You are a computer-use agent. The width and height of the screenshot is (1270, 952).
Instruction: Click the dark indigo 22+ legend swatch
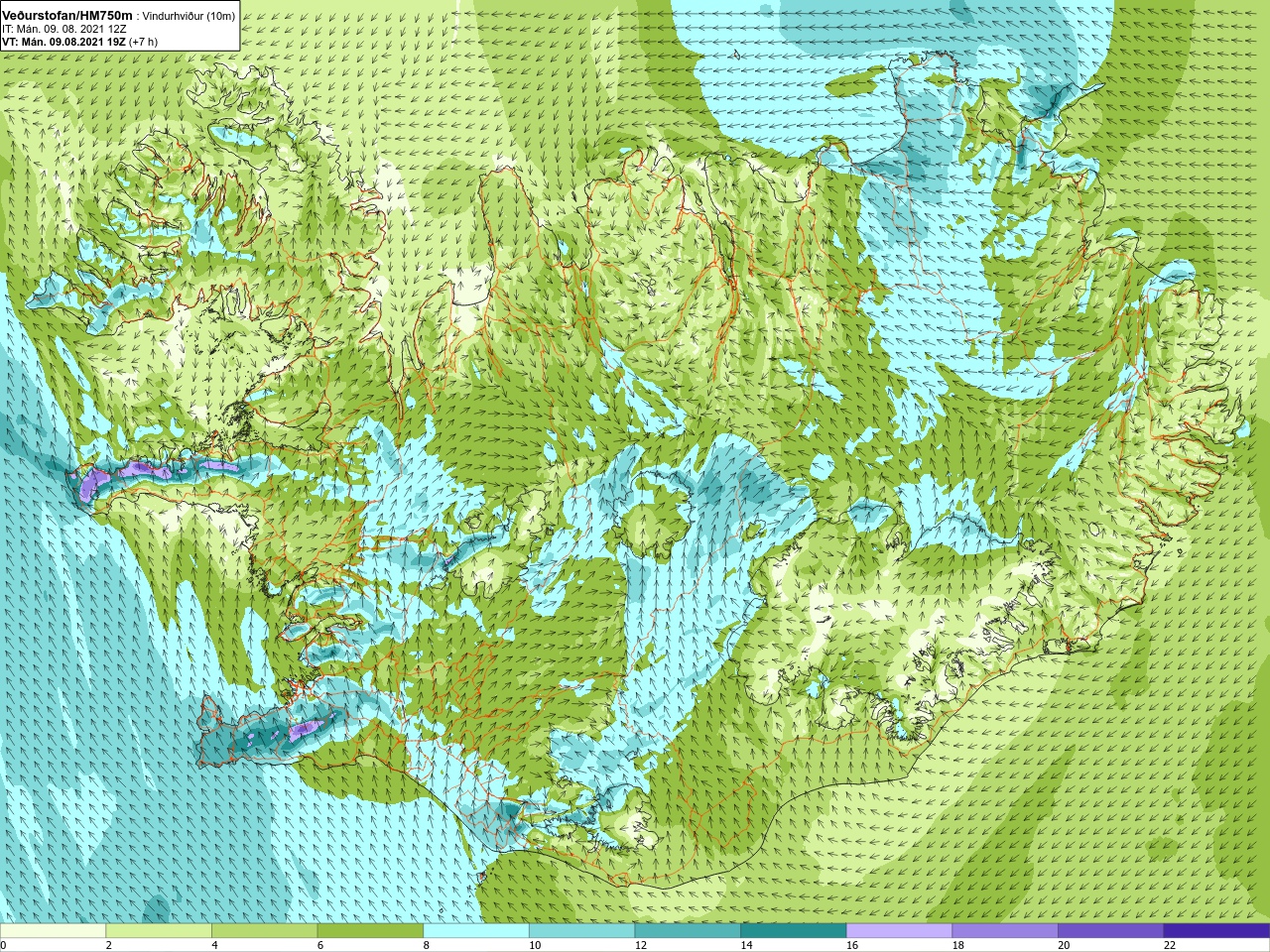tap(1216, 931)
